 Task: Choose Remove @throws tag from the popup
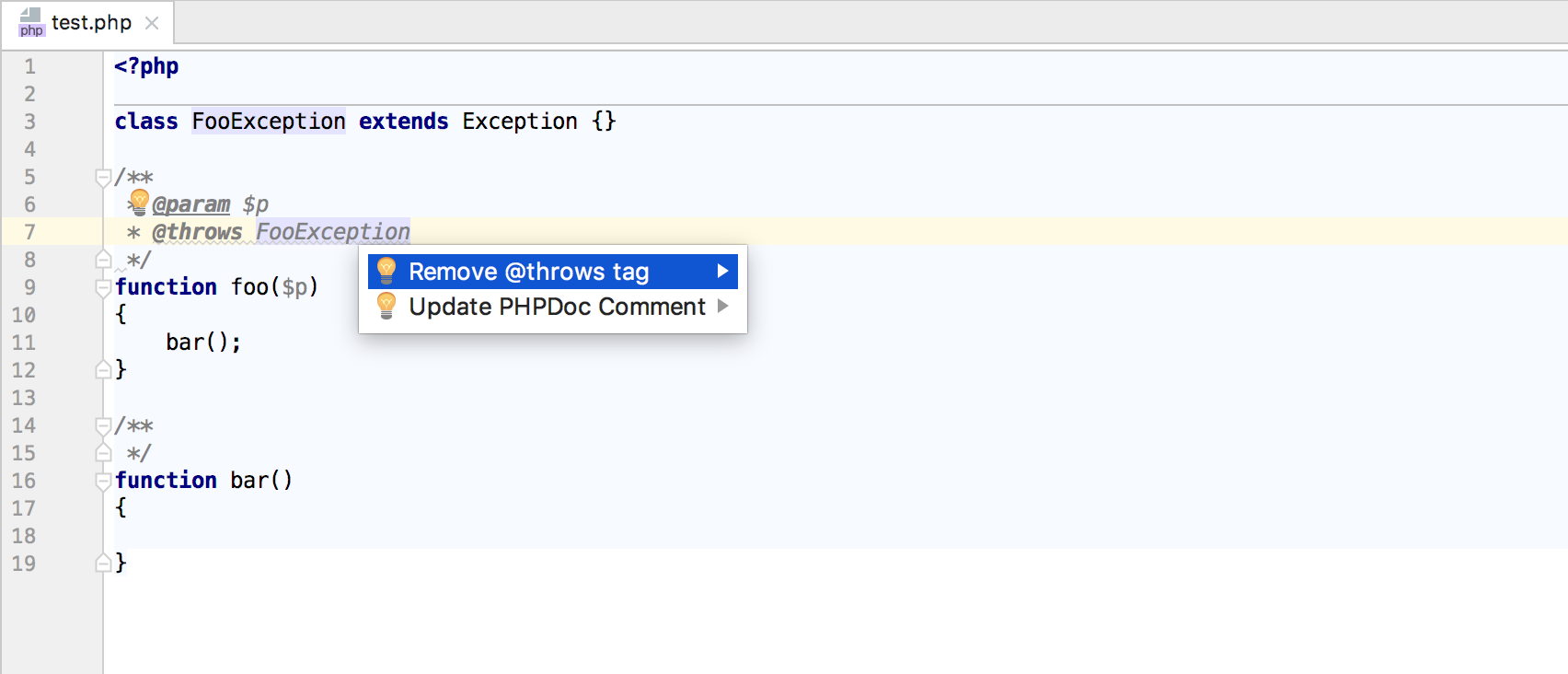coord(529,272)
